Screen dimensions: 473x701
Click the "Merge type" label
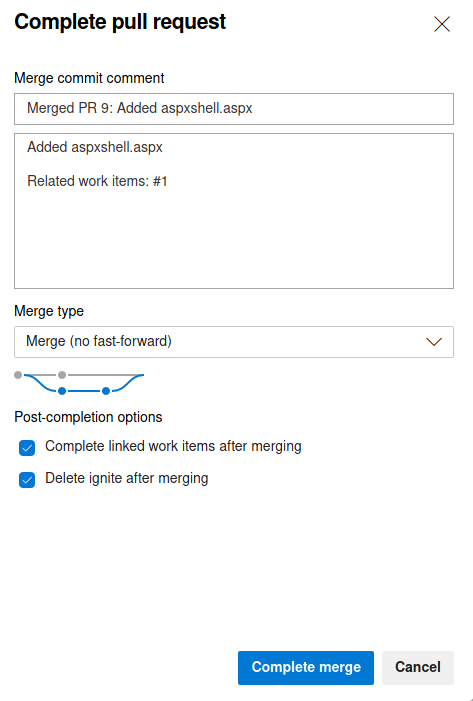(49, 311)
